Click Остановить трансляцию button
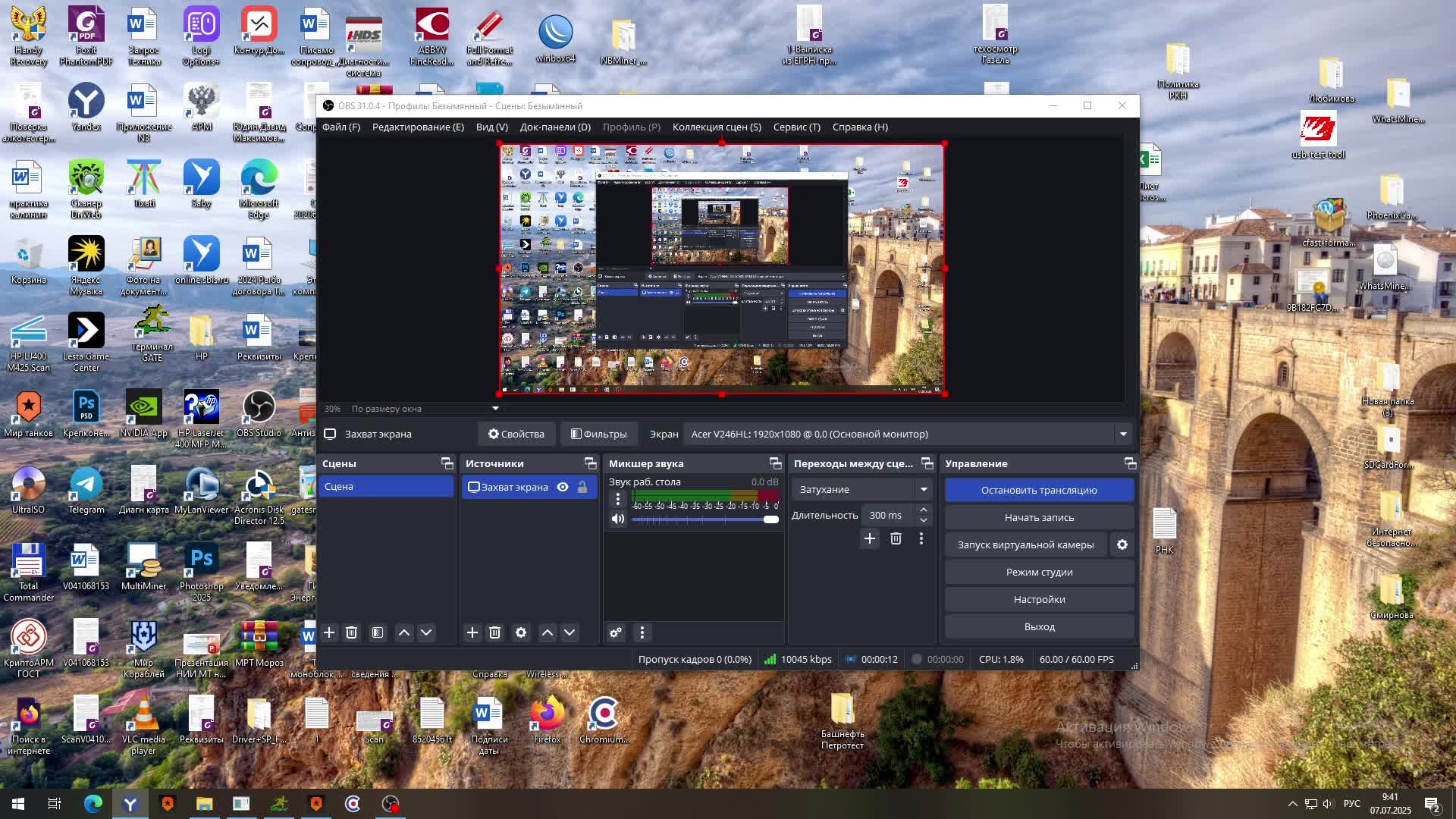 pyautogui.click(x=1039, y=490)
